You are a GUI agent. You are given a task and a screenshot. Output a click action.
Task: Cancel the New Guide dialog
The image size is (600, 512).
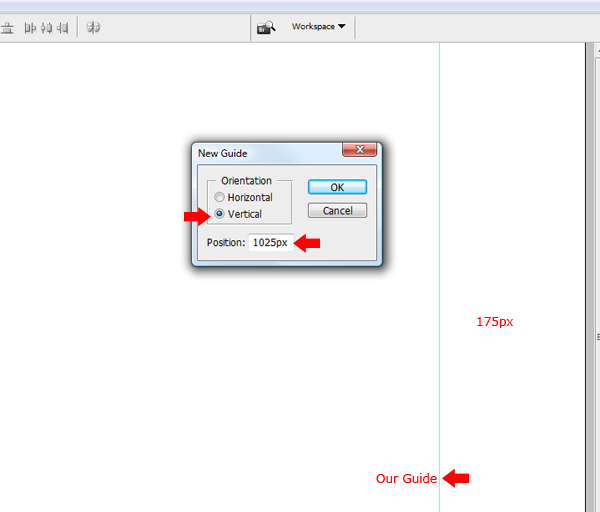click(x=337, y=210)
